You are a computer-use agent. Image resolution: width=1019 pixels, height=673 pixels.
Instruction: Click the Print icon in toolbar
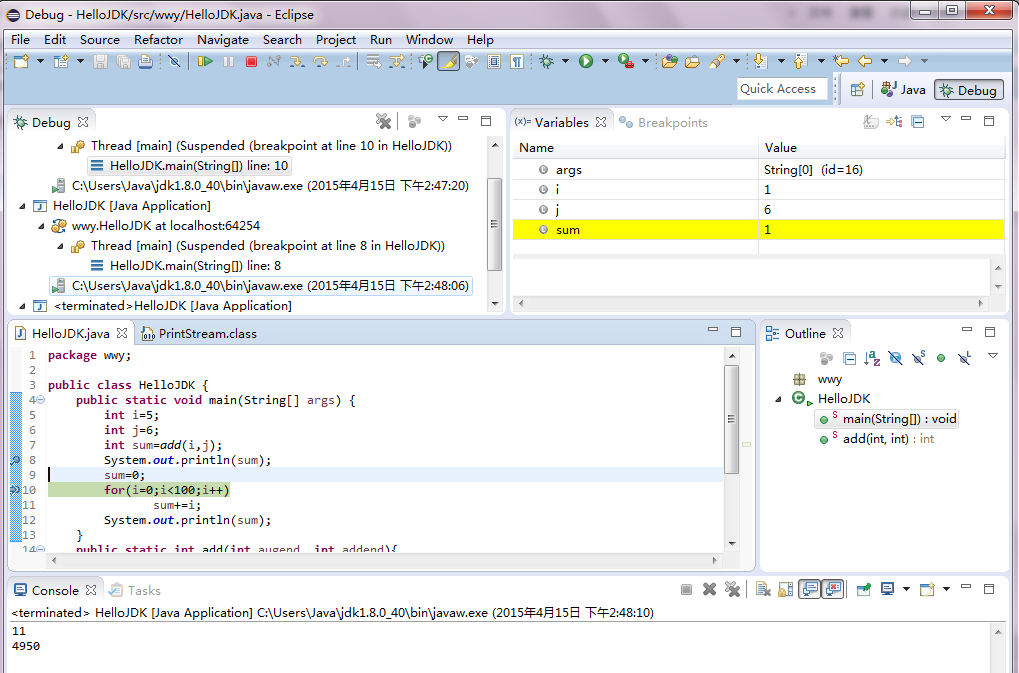(x=146, y=62)
